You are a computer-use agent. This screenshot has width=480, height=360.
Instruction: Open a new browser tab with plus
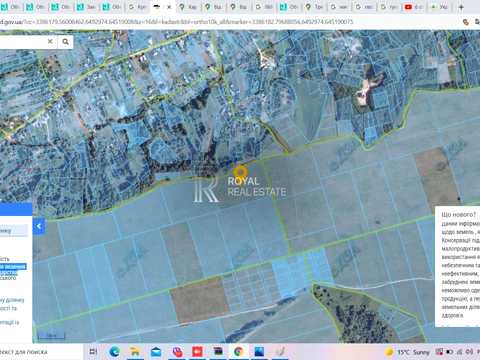point(461,7)
